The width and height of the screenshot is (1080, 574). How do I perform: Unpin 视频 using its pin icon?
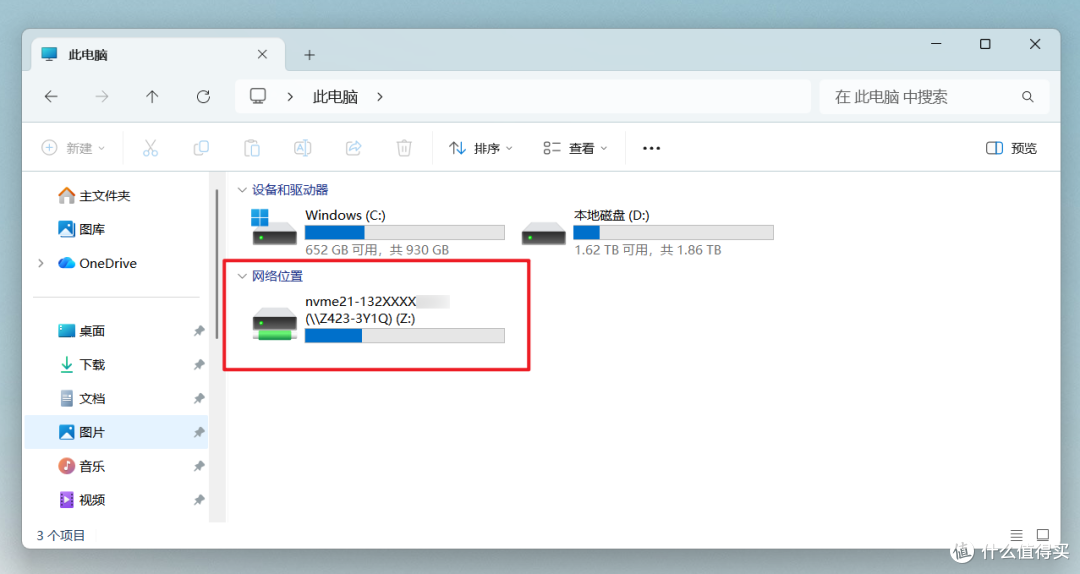tap(199, 500)
